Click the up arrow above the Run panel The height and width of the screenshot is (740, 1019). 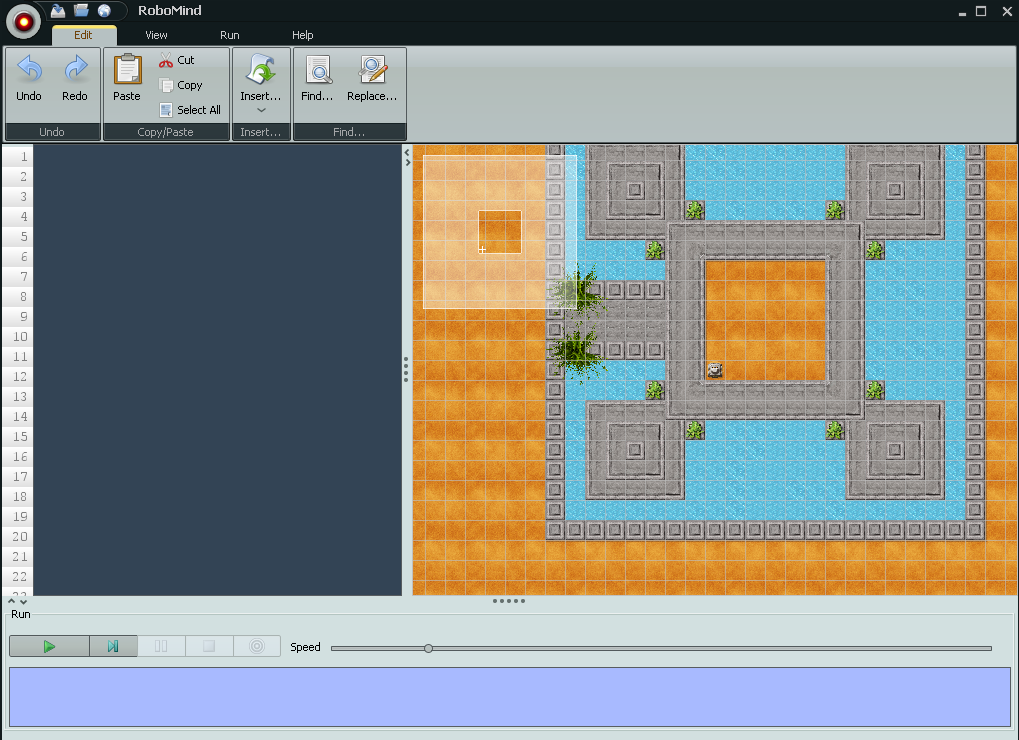pyautogui.click(x=12, y=602)
